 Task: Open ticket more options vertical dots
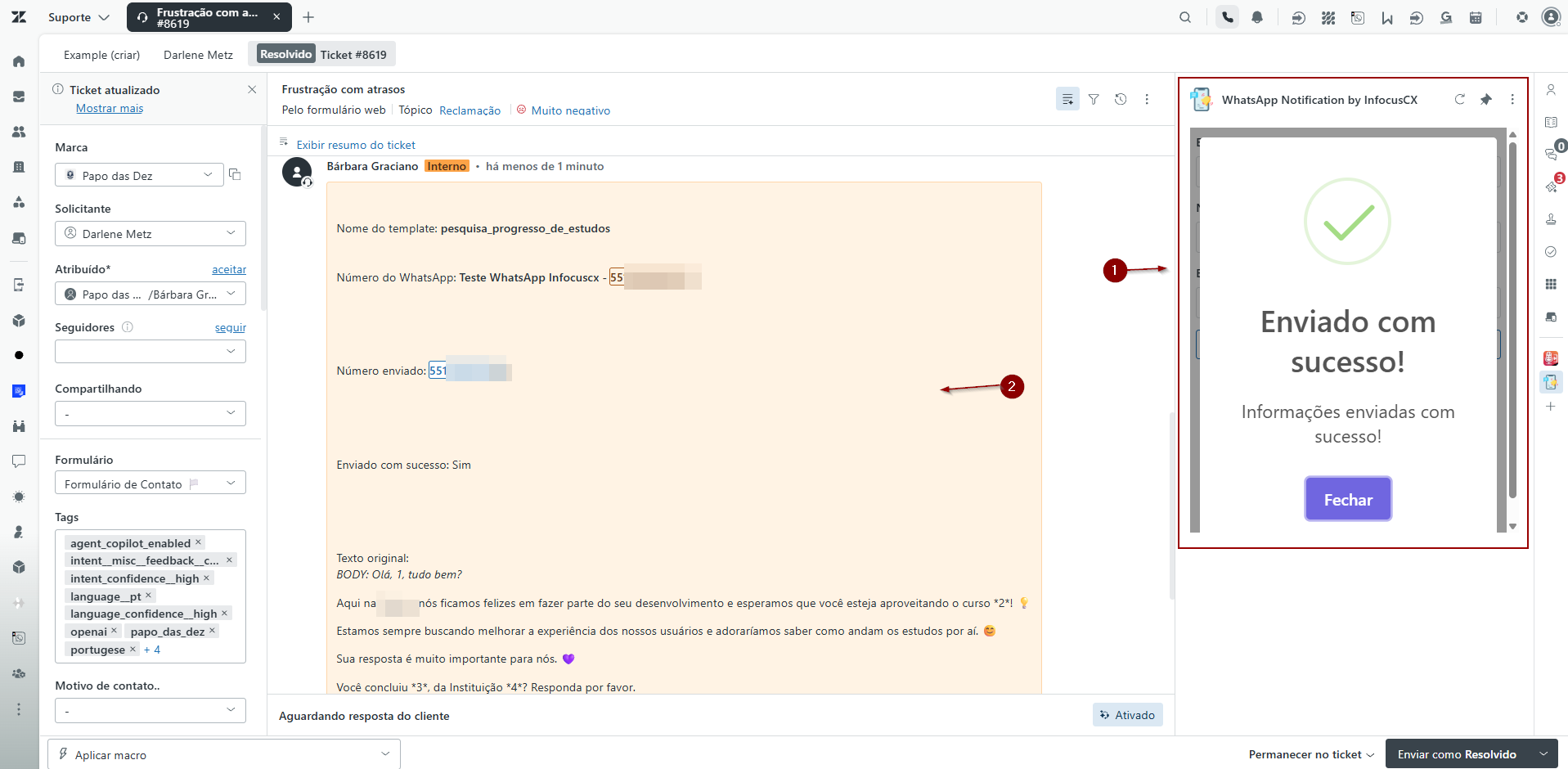click(x=1147, y=99)
